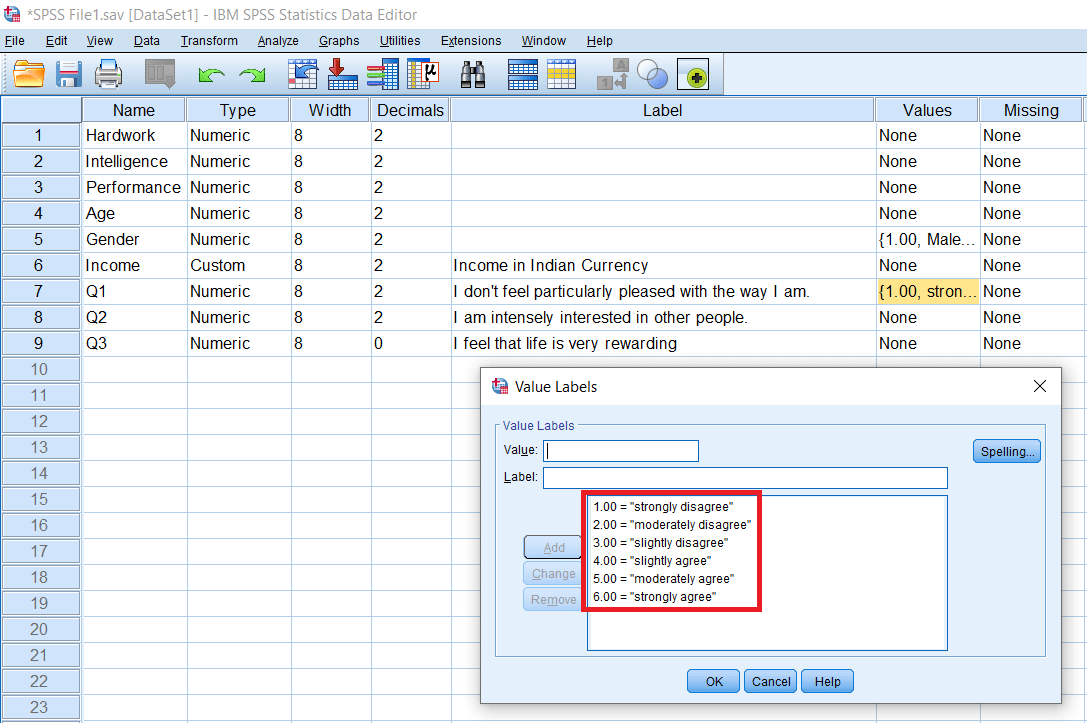Open the Go to case tool
The width and height of the screenshot is (1087, 723).
point(303,74)
